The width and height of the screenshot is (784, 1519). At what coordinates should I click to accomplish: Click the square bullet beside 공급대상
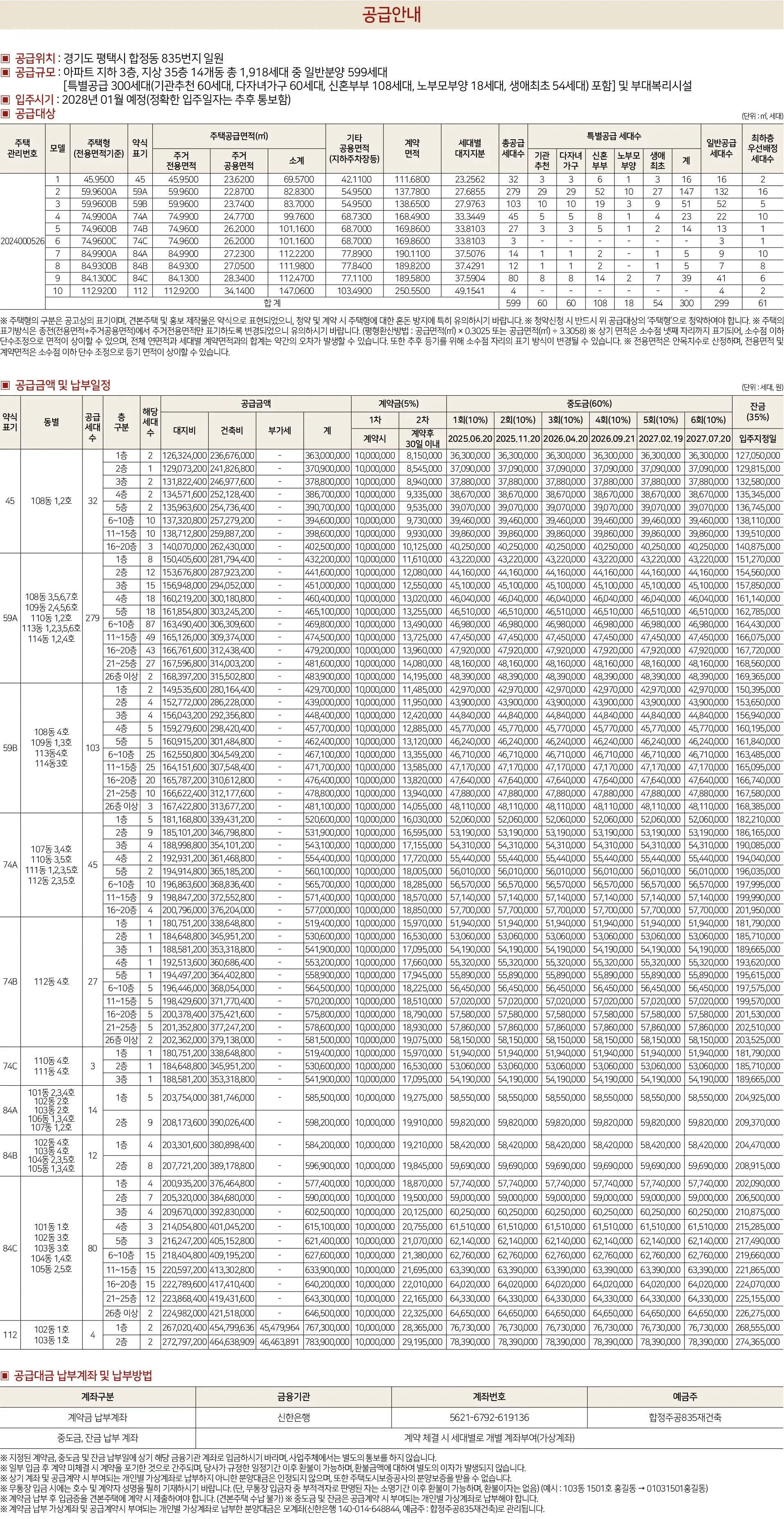[5, 114]
